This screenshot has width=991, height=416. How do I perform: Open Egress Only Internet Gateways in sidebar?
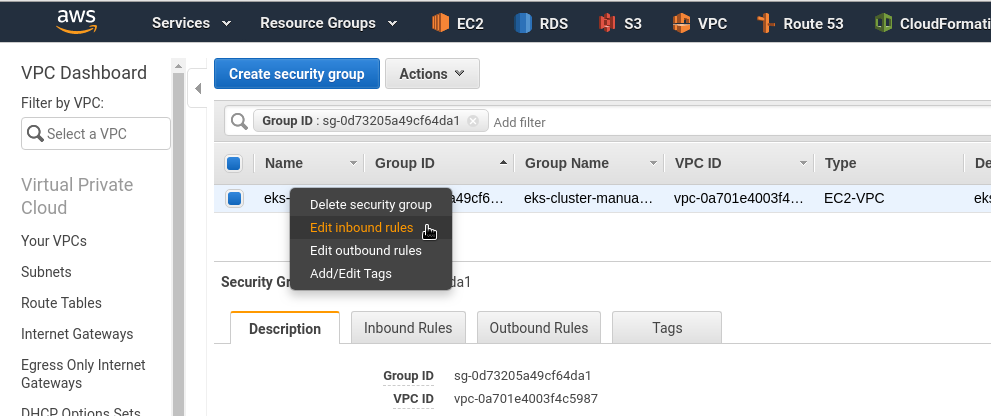(x=83, y=374)
